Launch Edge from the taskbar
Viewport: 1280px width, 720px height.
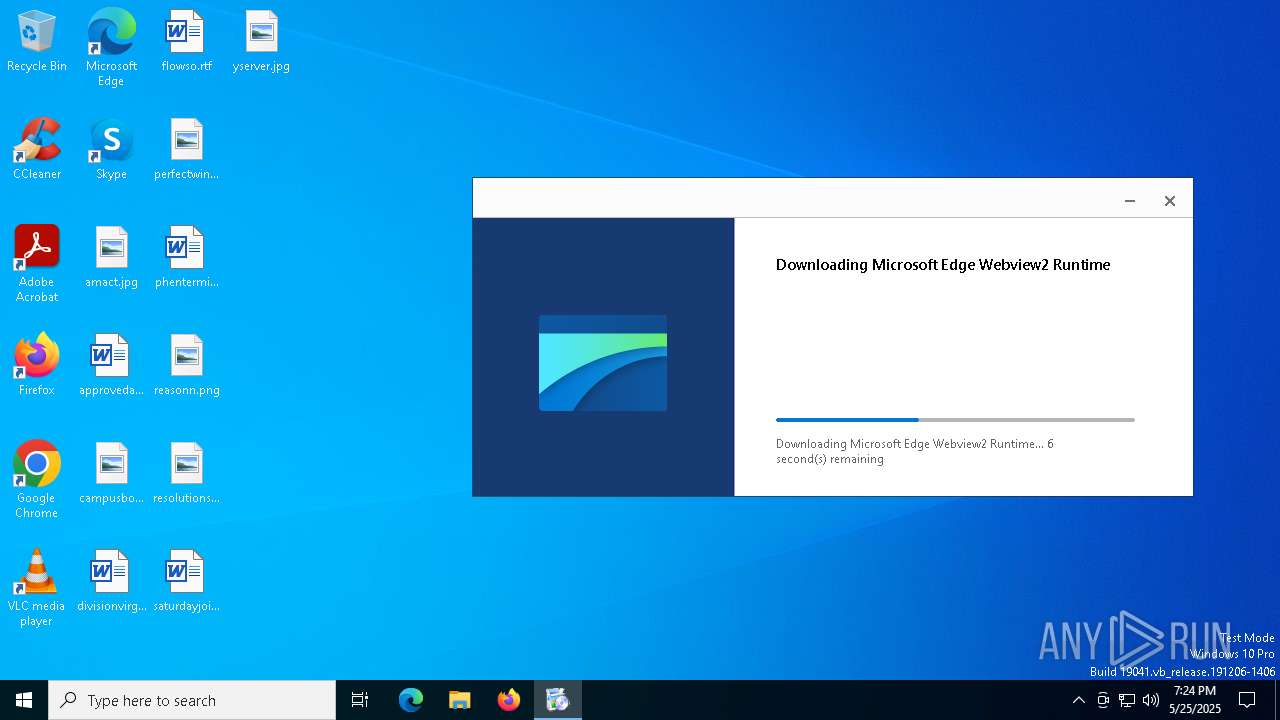point(411,700)
